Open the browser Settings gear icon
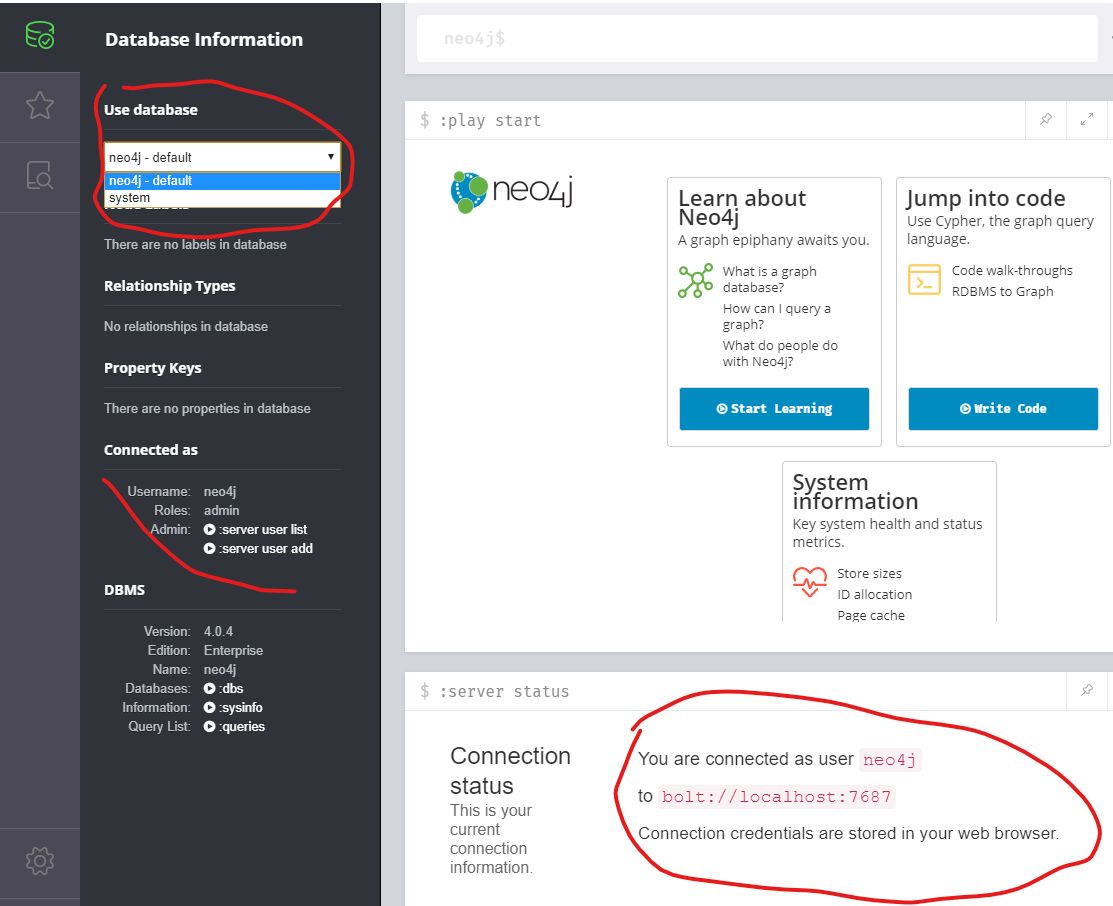Viewport: 1113px width, 906px height. (x=40, y=861)
